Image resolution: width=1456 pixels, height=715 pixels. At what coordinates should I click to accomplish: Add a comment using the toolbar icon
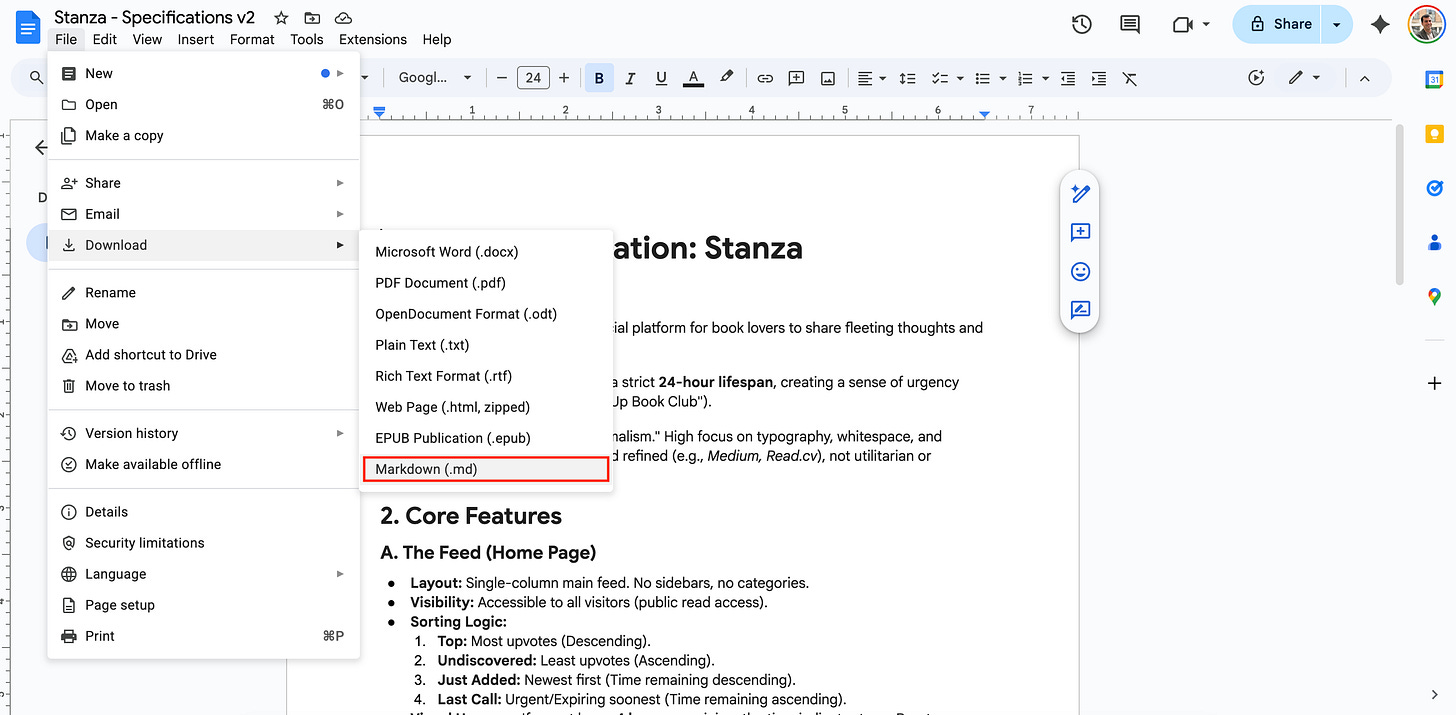pos(795,77)
